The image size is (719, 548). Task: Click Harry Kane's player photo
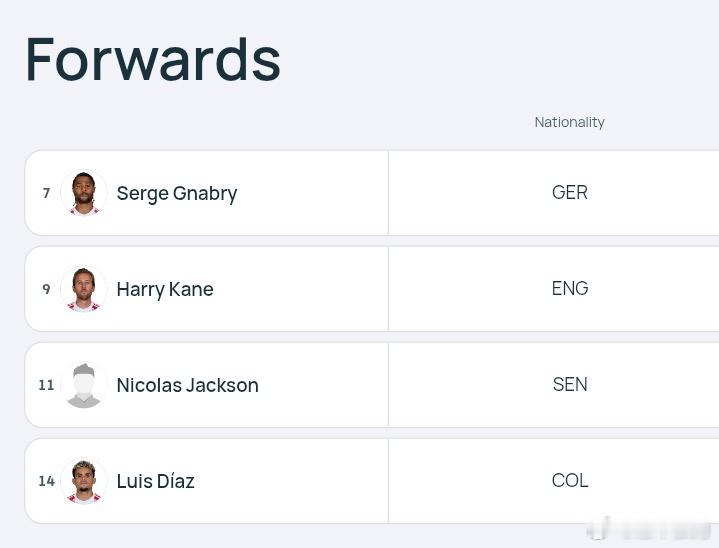pos(83,289)
